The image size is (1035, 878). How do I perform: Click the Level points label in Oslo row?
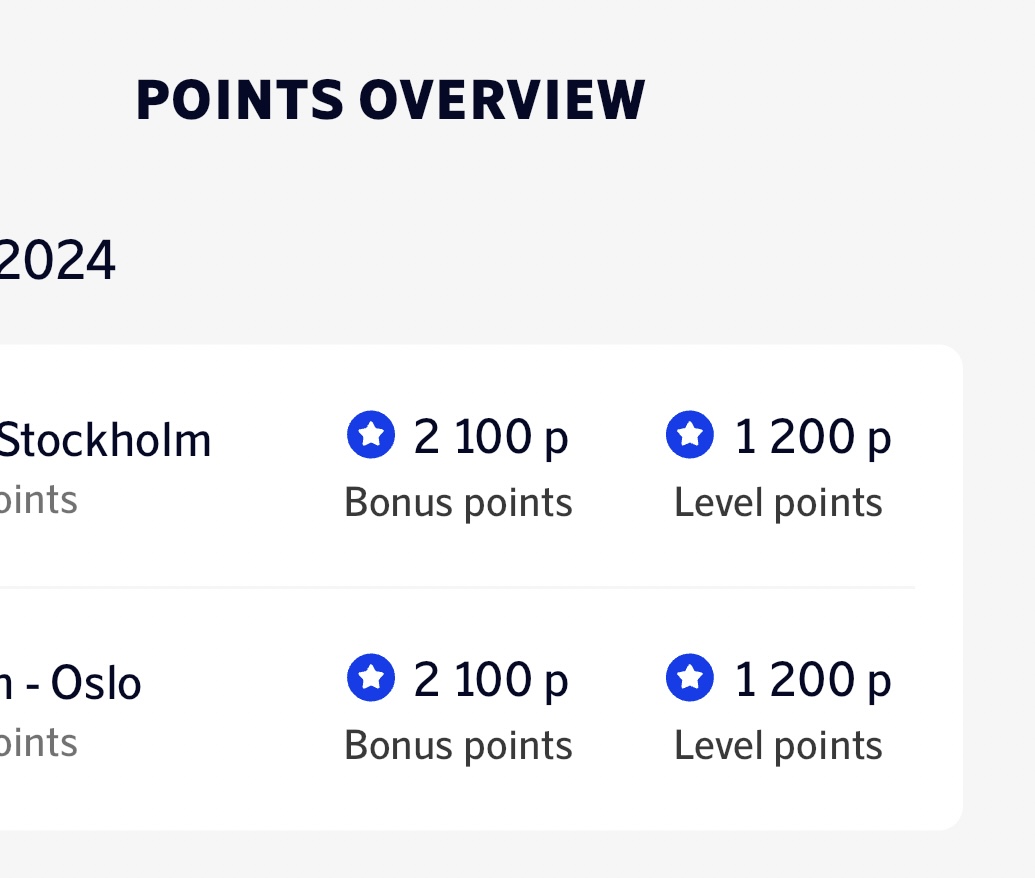click(778, 746)
